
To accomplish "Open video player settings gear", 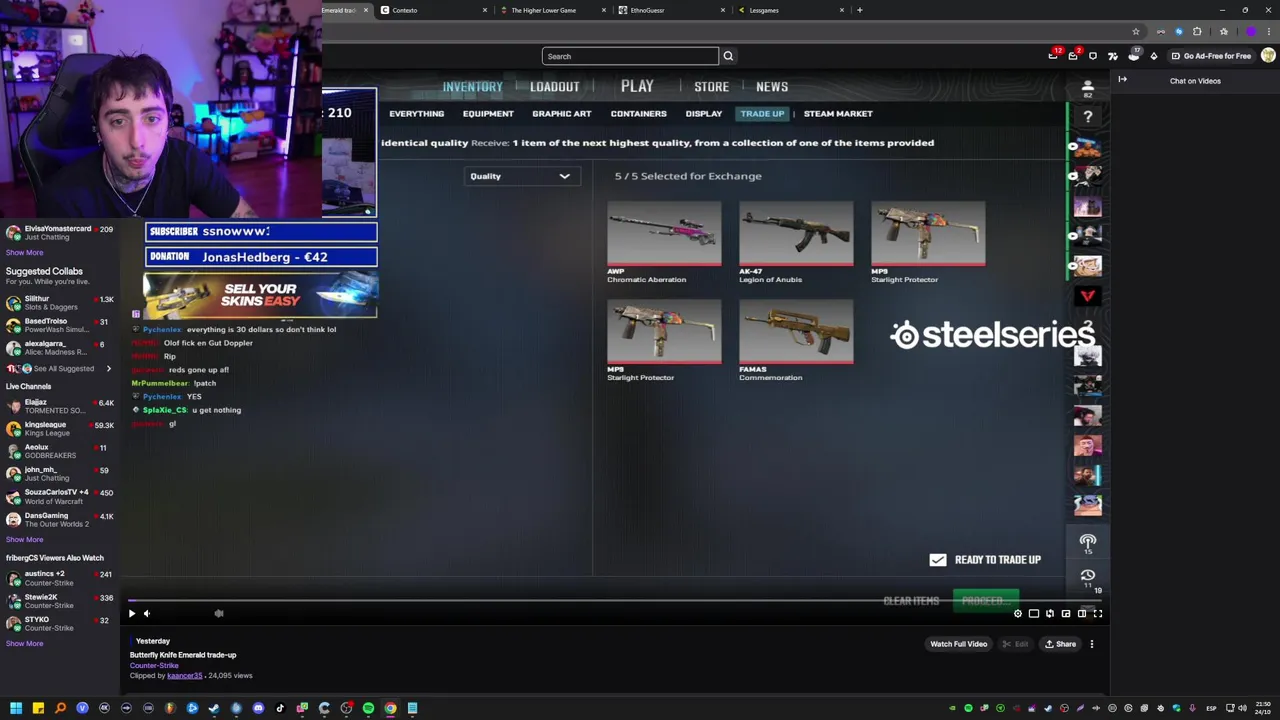I will point(1018,614).
